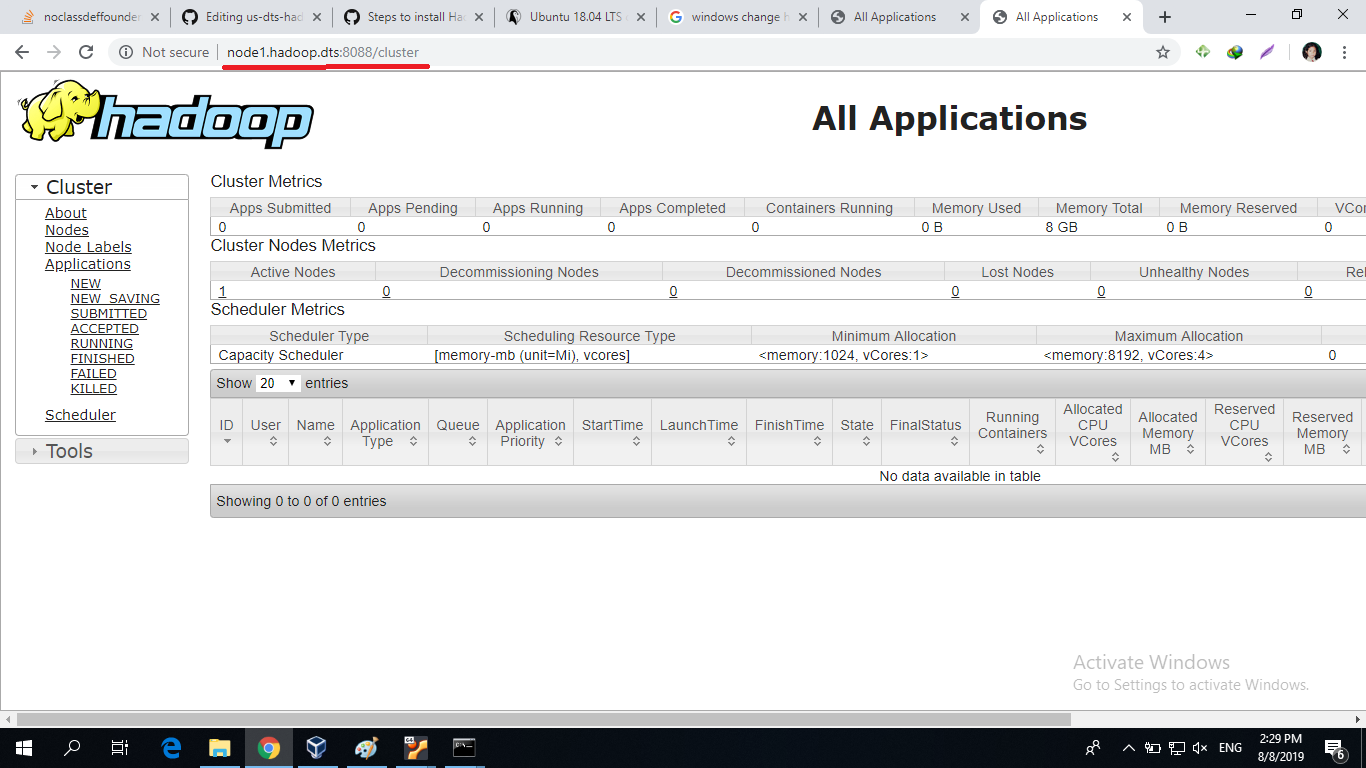Open new browser tab with plus button
The image size is (1366, 768).
coord(1165,17)
